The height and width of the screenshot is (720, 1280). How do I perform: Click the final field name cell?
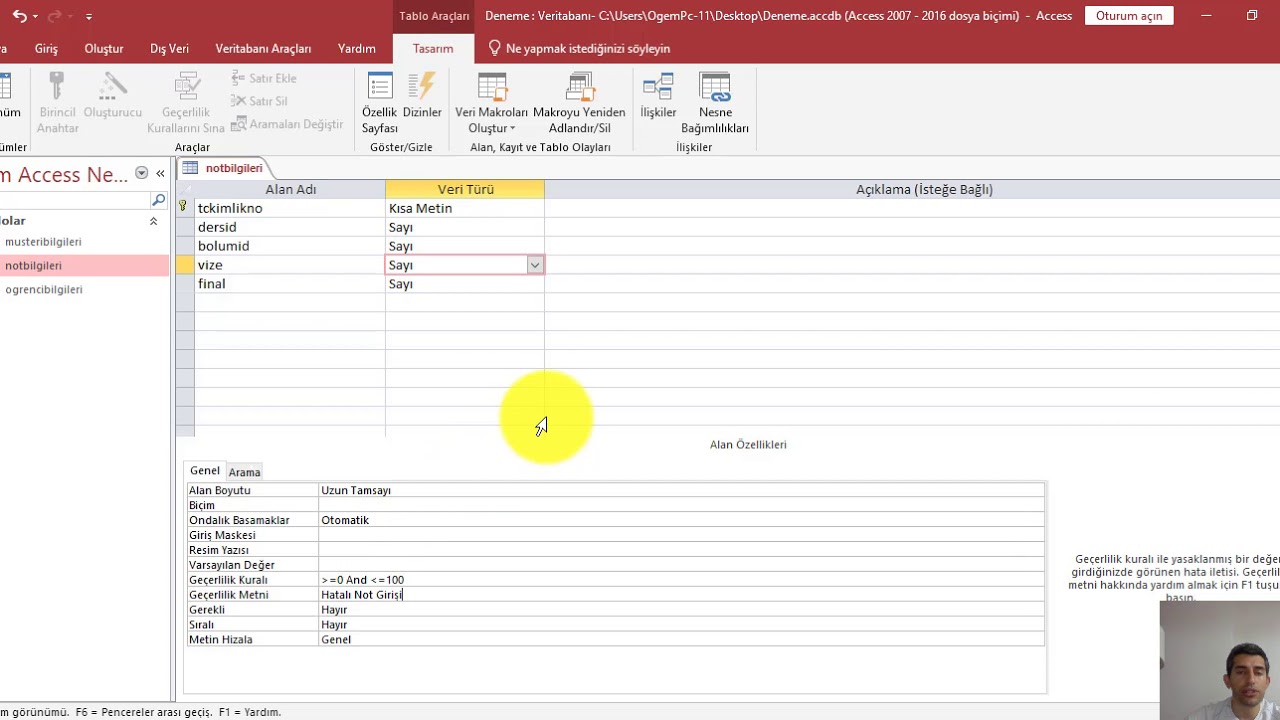pos(290,284)
